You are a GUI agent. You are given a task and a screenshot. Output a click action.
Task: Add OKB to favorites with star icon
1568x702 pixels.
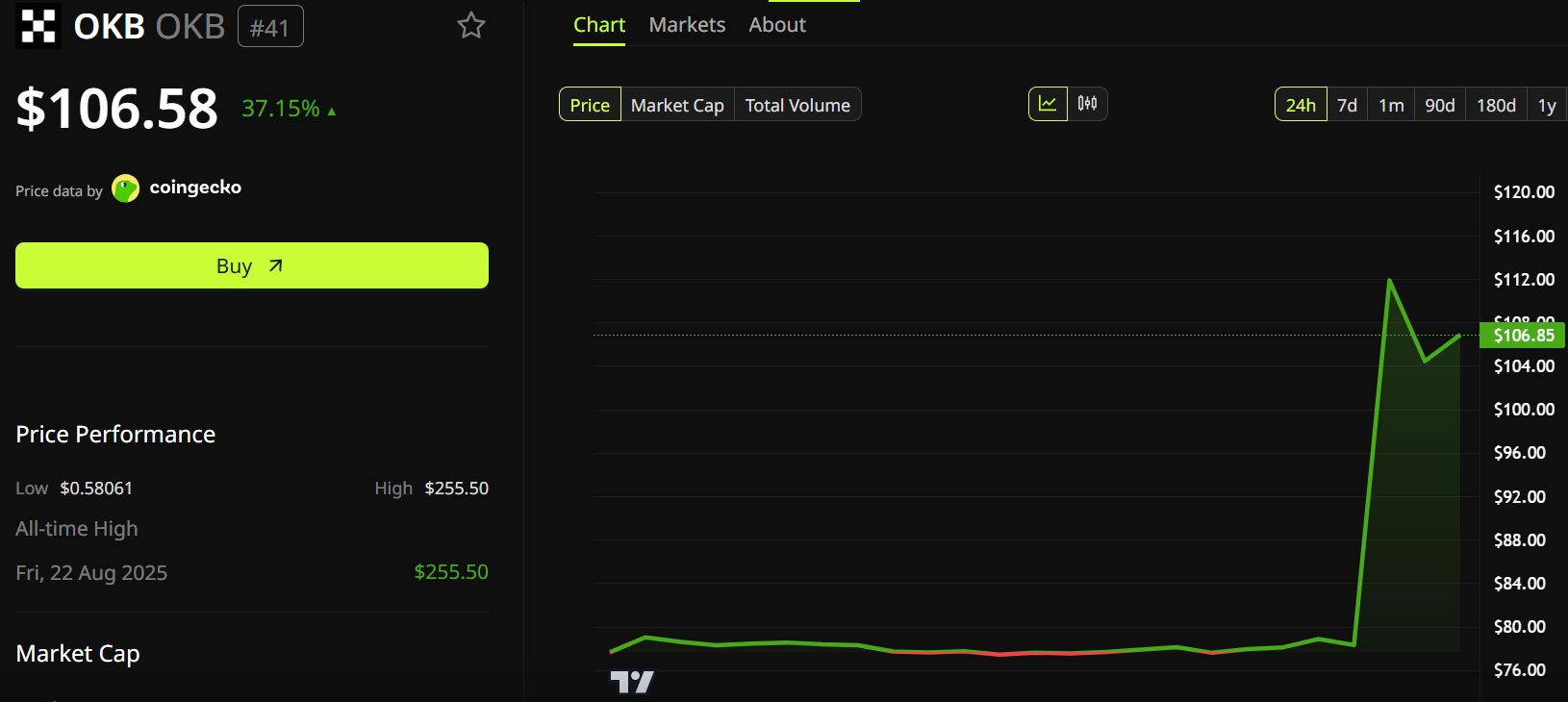(471, 26)
